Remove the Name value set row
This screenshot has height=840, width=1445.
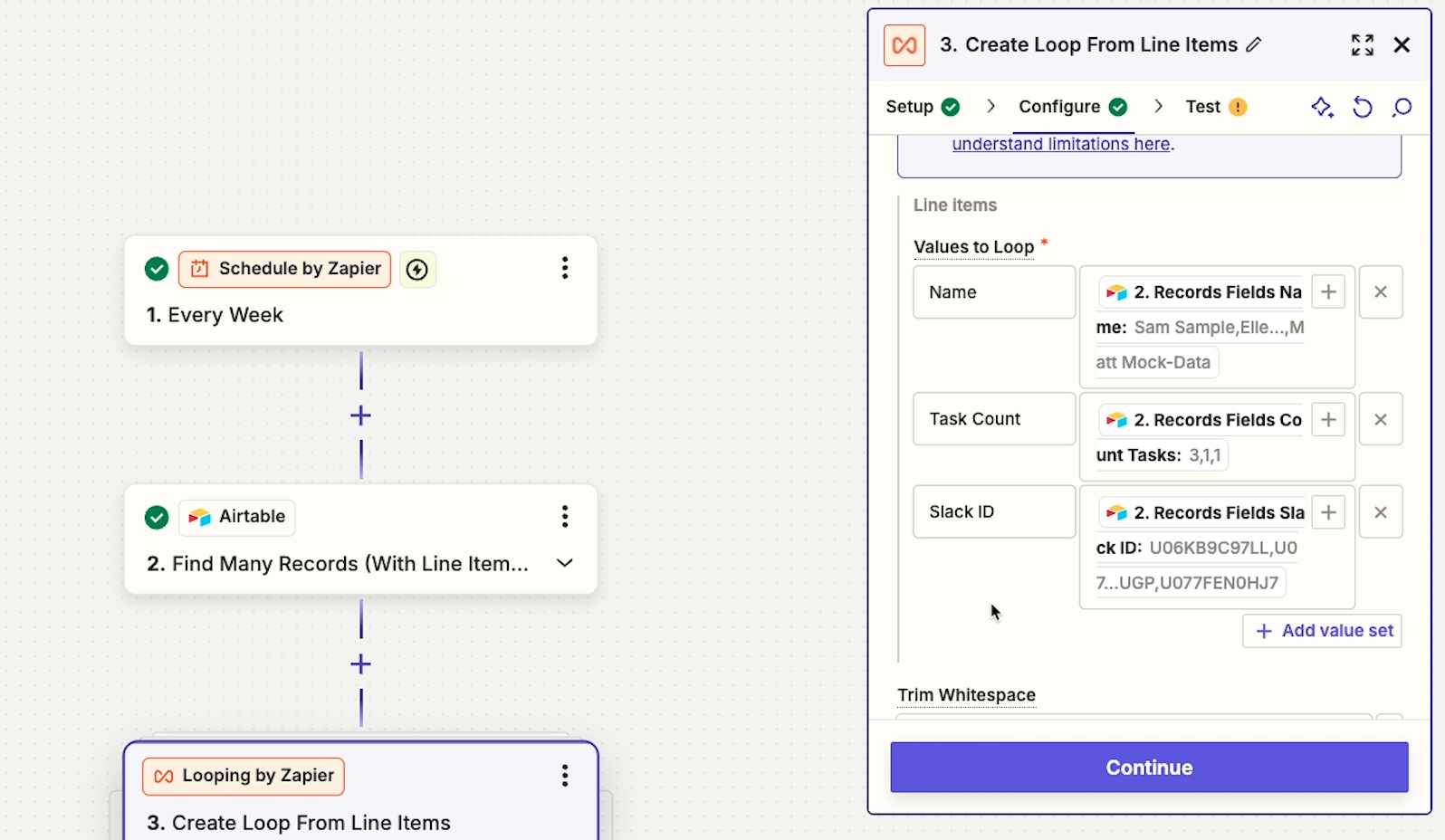click(1381, 292)
